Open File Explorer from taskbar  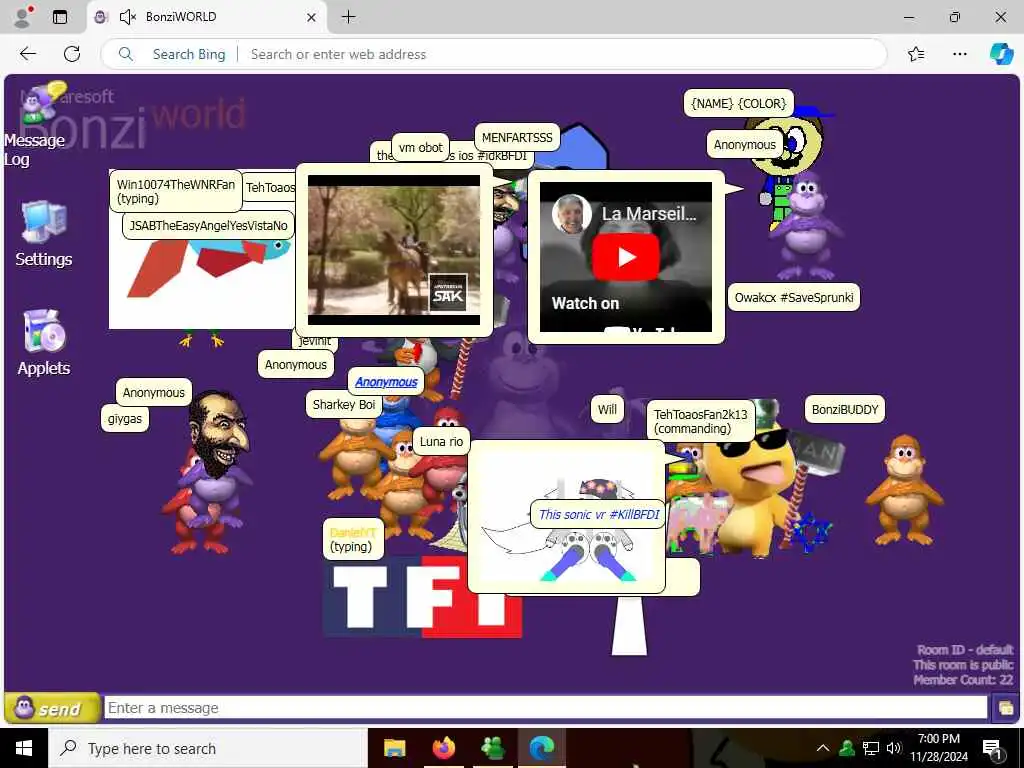click(394, 748)
